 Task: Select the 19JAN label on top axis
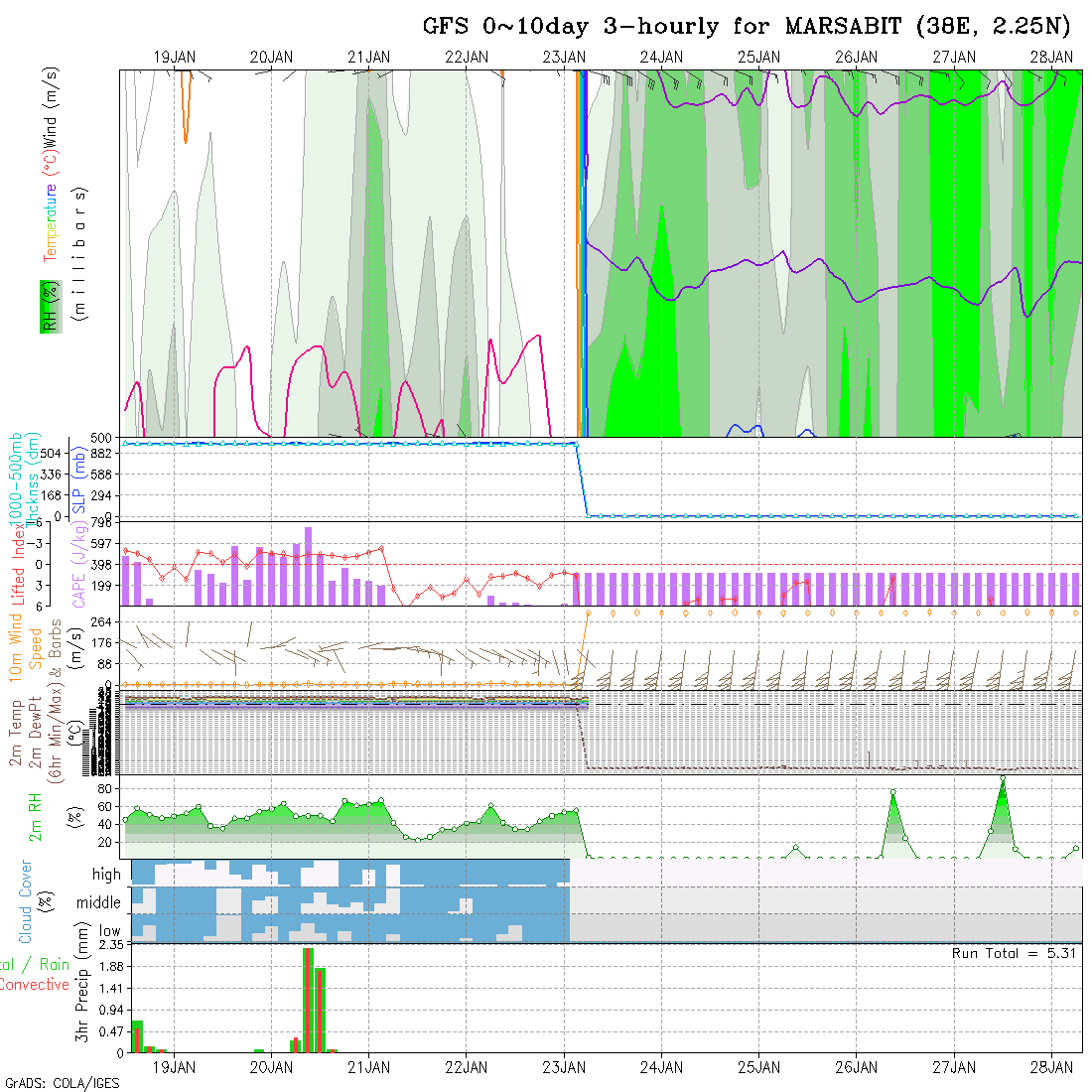point(174,58)
